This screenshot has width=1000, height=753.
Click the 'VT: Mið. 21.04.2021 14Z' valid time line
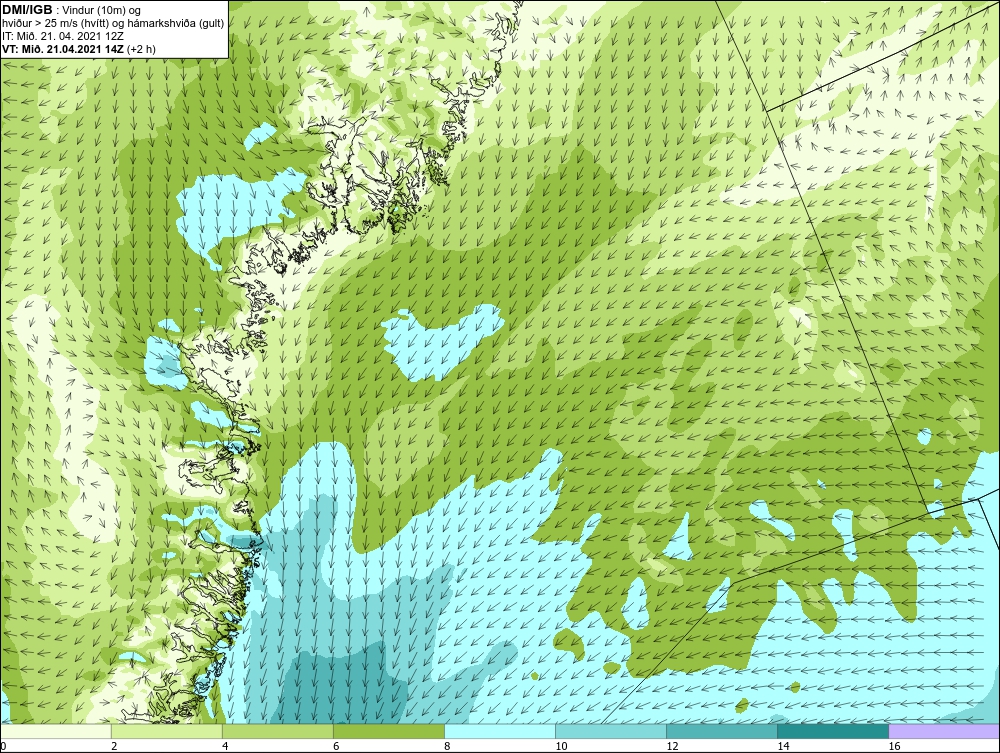(62, 48)
